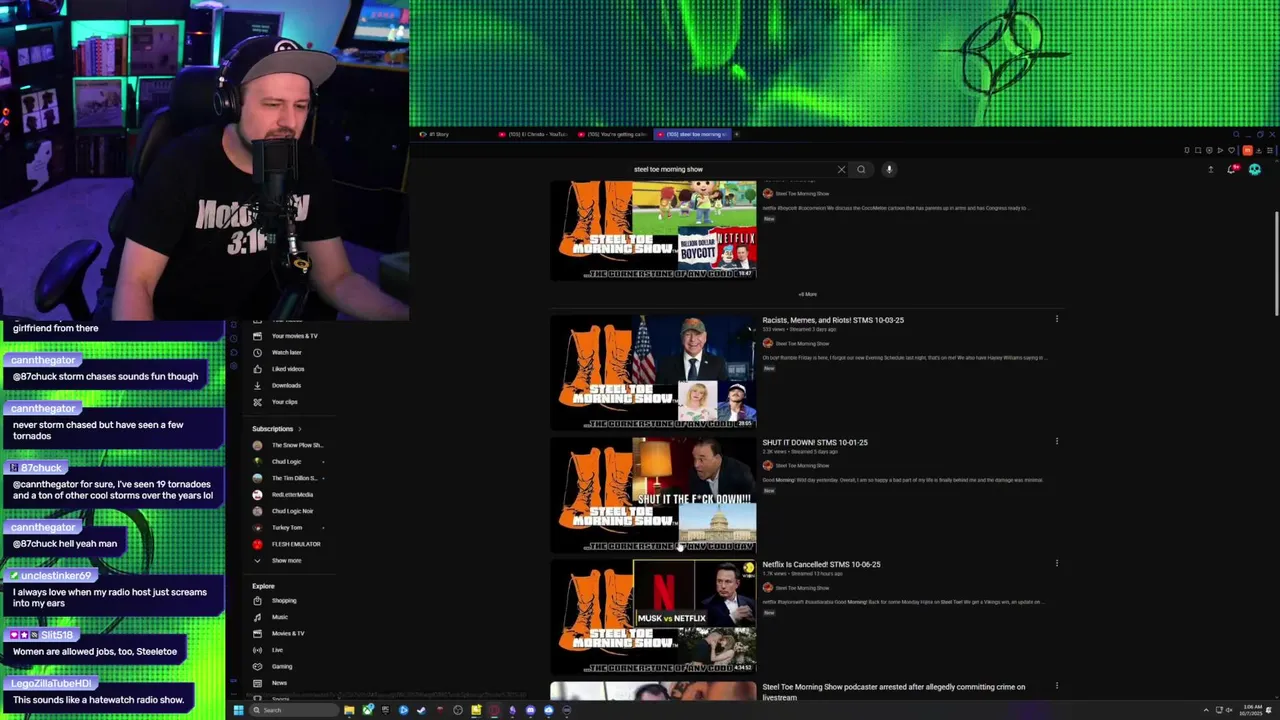
Task: Click the YouTube create upload icon
Action: point(1210,170)
